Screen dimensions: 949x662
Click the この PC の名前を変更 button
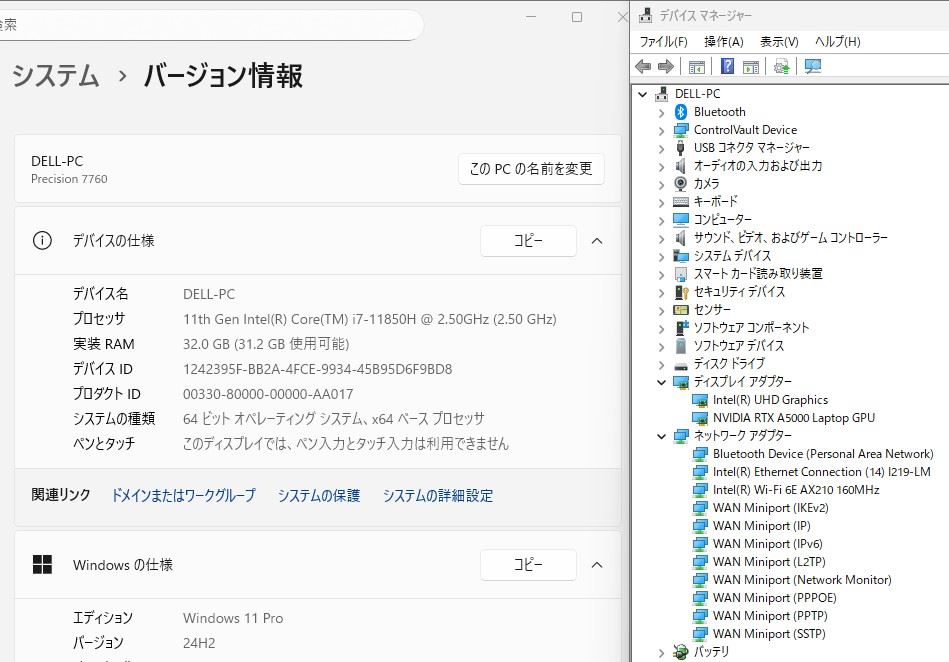[531, 169]
